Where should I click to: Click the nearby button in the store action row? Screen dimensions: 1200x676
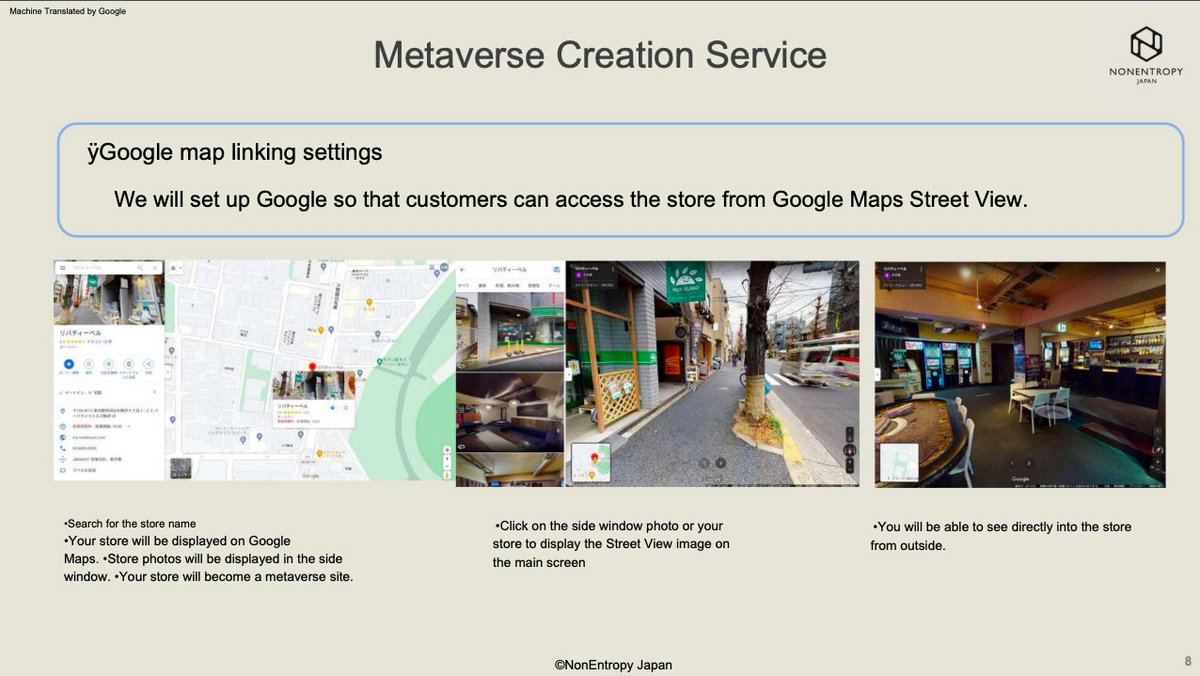(x=108, y=364)
